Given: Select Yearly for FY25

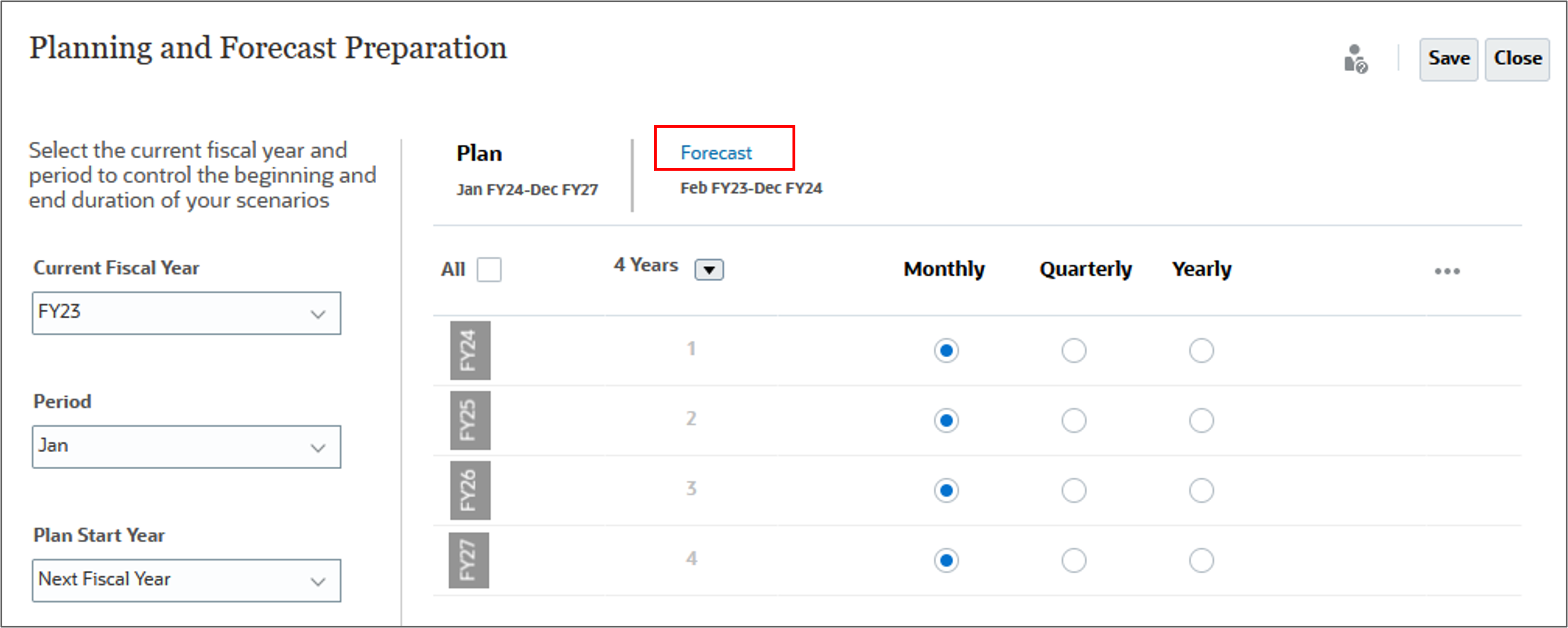Looking at the screenshot, I should 1201,420.
